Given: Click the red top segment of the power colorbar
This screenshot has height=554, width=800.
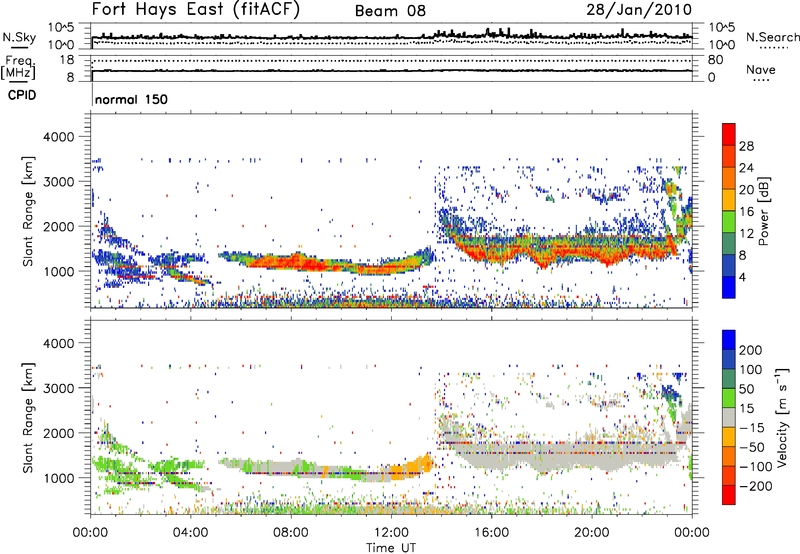Looking at the screenshot, I should pyautogui.click(x=729, y=134).
